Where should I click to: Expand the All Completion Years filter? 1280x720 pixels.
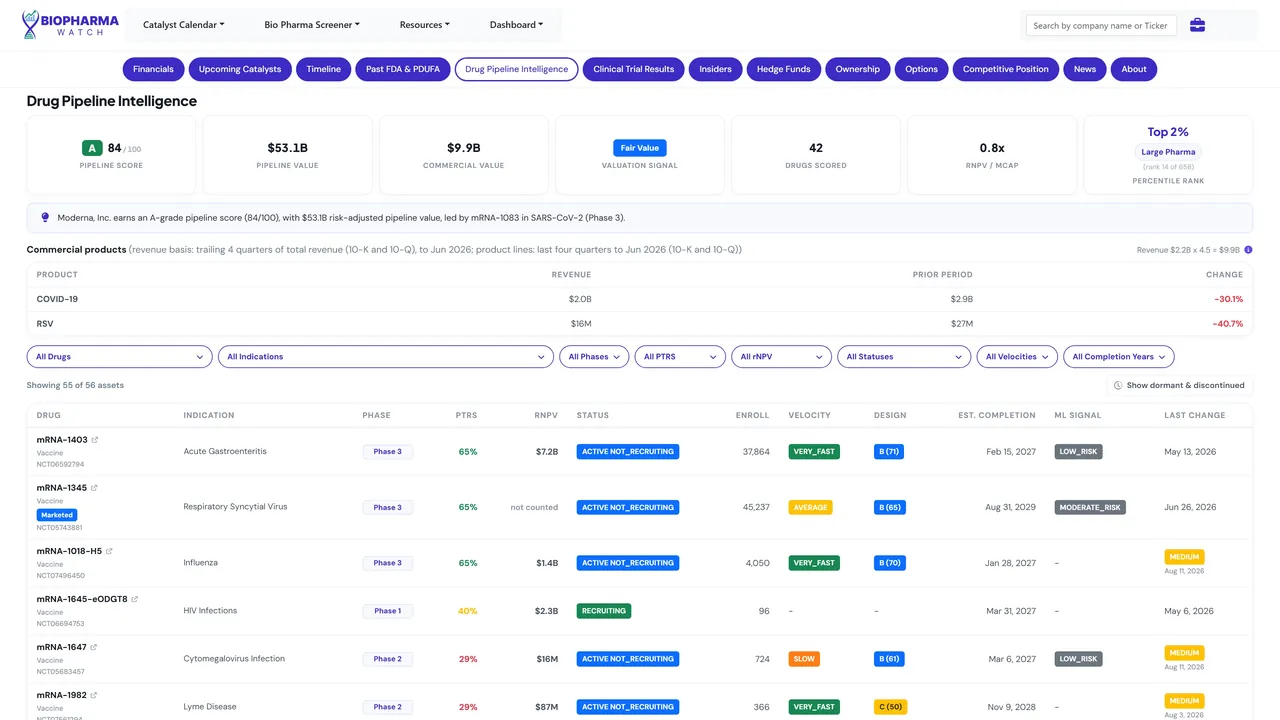pos(1119,357)
